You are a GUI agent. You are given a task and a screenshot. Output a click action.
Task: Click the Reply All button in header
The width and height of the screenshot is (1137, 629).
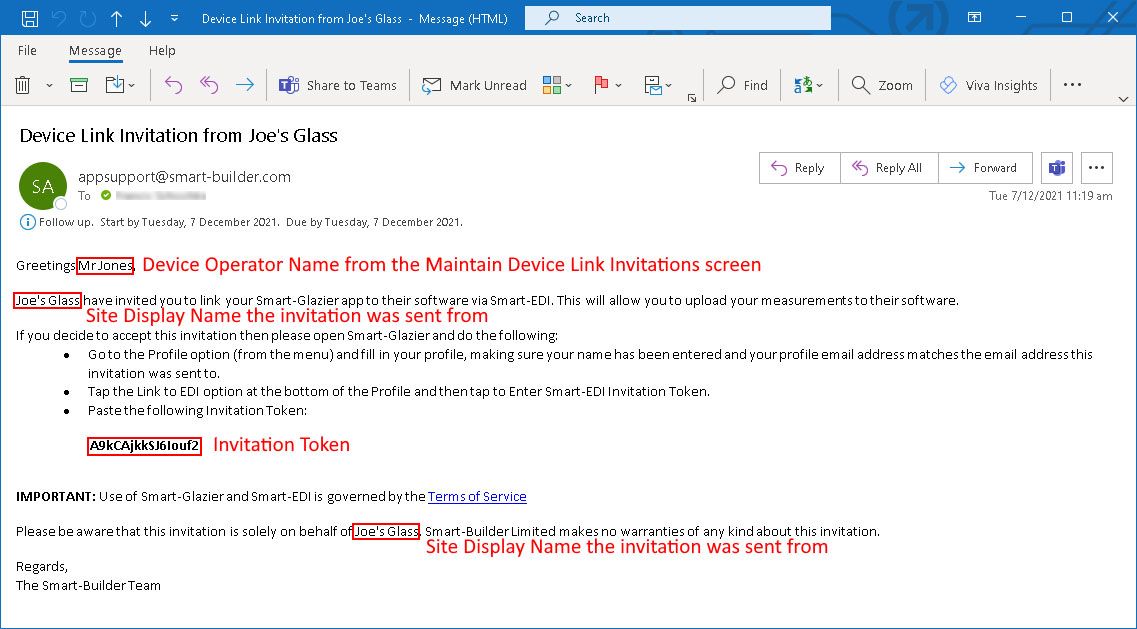coord(890,168)
